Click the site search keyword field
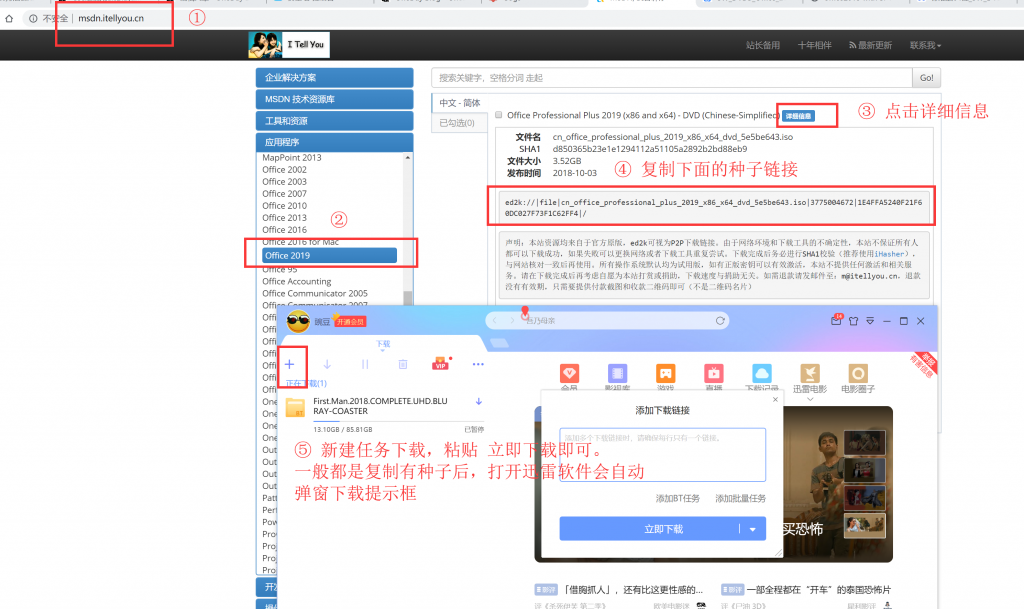This screenshot has height=609, width=1024. pyautogui.click(x=671, y=78)
